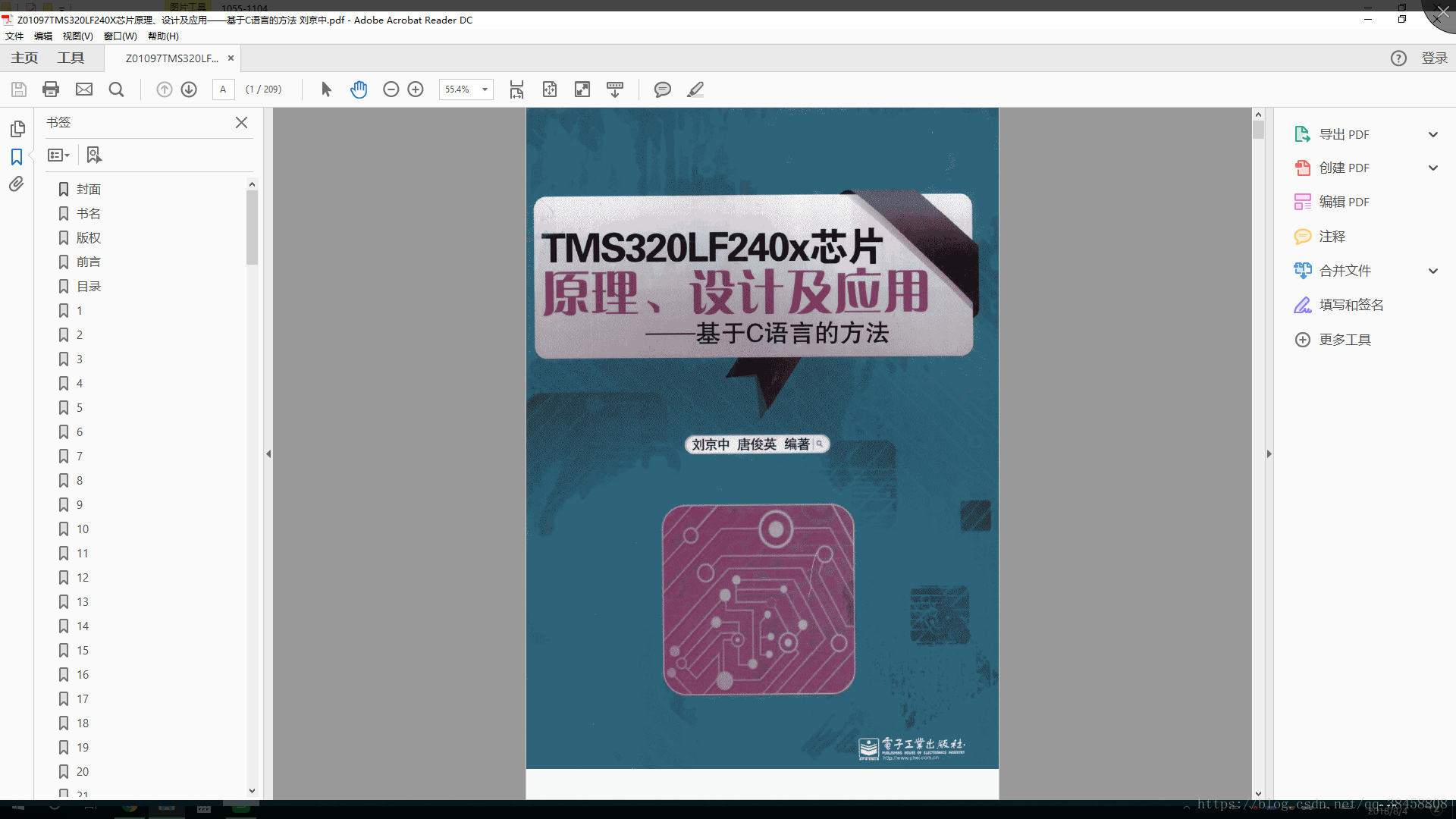The image size is (1456, 819).
Task: Expand the 创建 PDF chevron
Action: (x=1433, y=168)
